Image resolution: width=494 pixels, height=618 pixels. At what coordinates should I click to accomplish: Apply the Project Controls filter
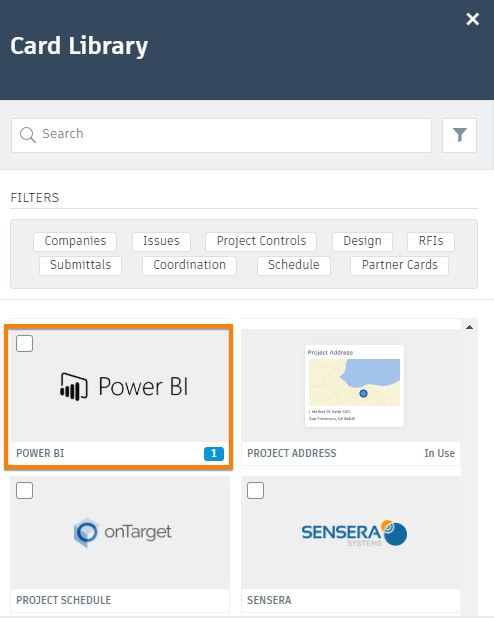pyautogui.click(x=261, y=241)
